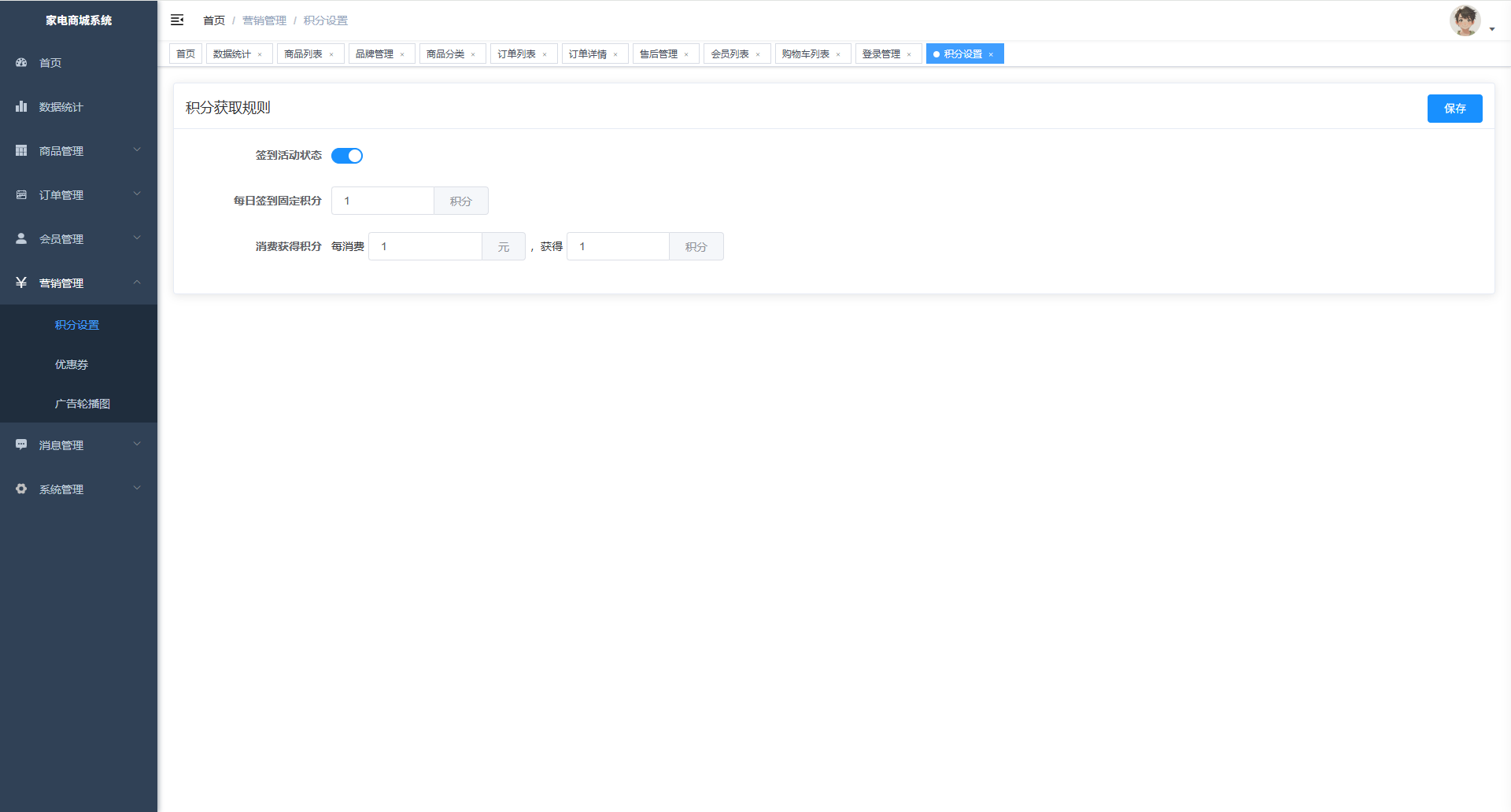Open 优惠券 in the sidebar menu
Viewport: 1511px width, 812px height.
point(72,364)
